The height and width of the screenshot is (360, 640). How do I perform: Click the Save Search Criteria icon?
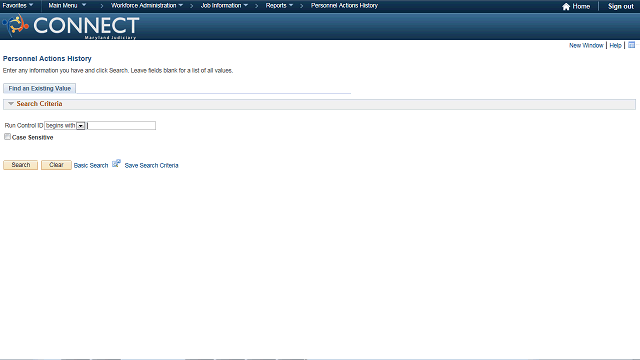pos(116,164)
